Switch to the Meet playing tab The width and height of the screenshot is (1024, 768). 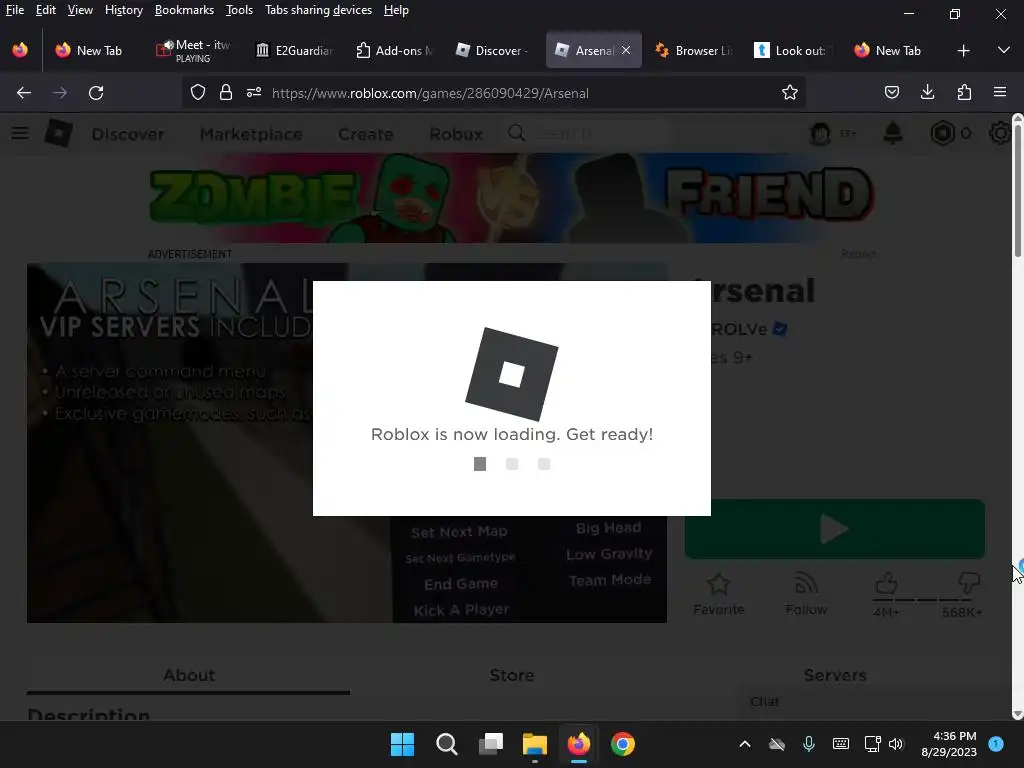click(195, 50)
